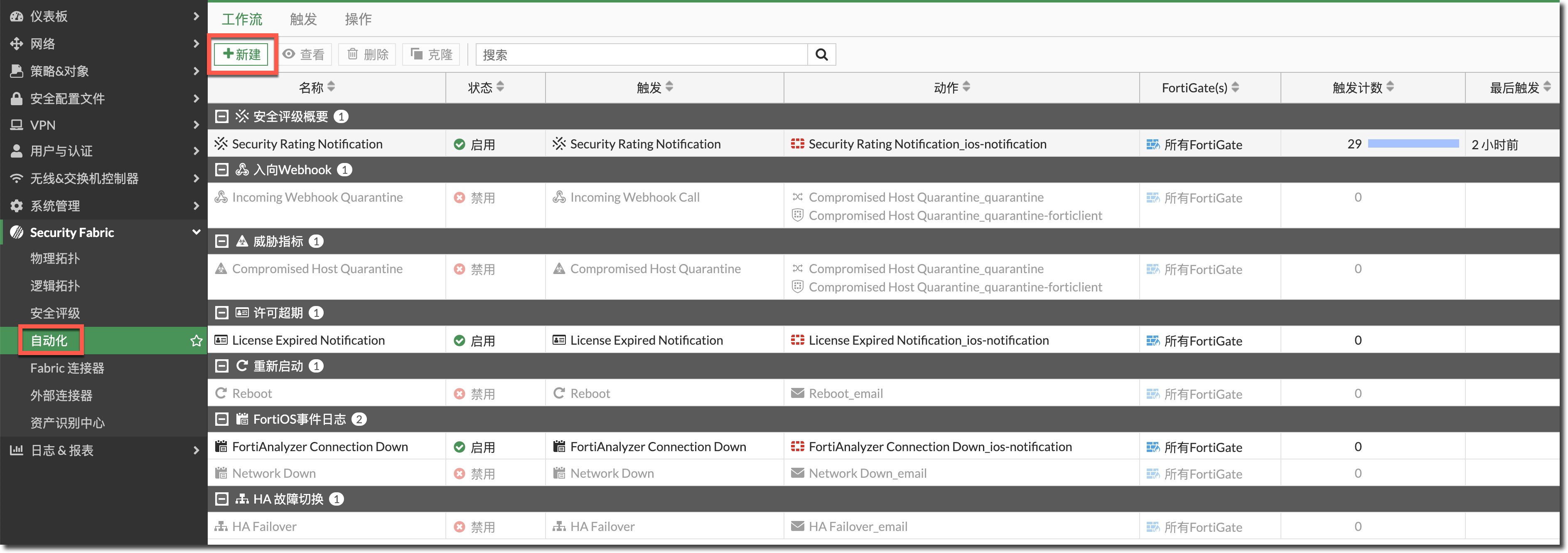Switch to the 触发 tab
The height and width of the screenshot is (553, 1568).
pos(303,20)
